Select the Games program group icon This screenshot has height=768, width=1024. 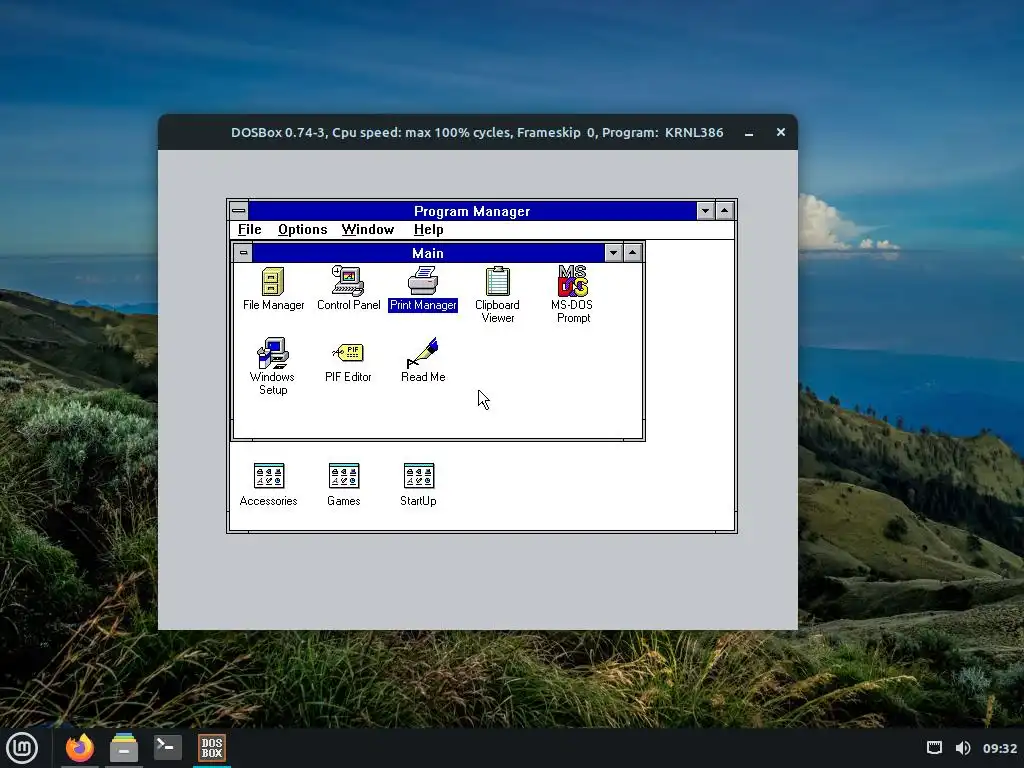344,476
